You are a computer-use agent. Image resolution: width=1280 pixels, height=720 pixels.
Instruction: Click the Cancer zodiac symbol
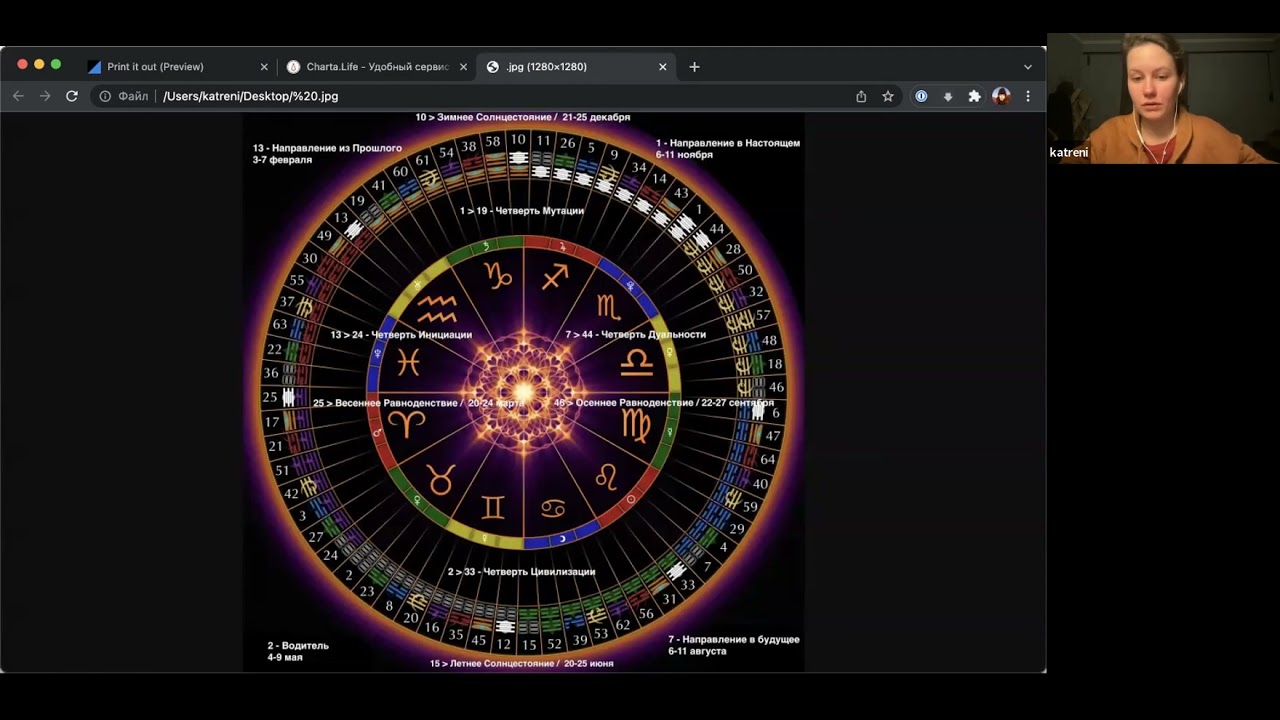coord(552,509)
